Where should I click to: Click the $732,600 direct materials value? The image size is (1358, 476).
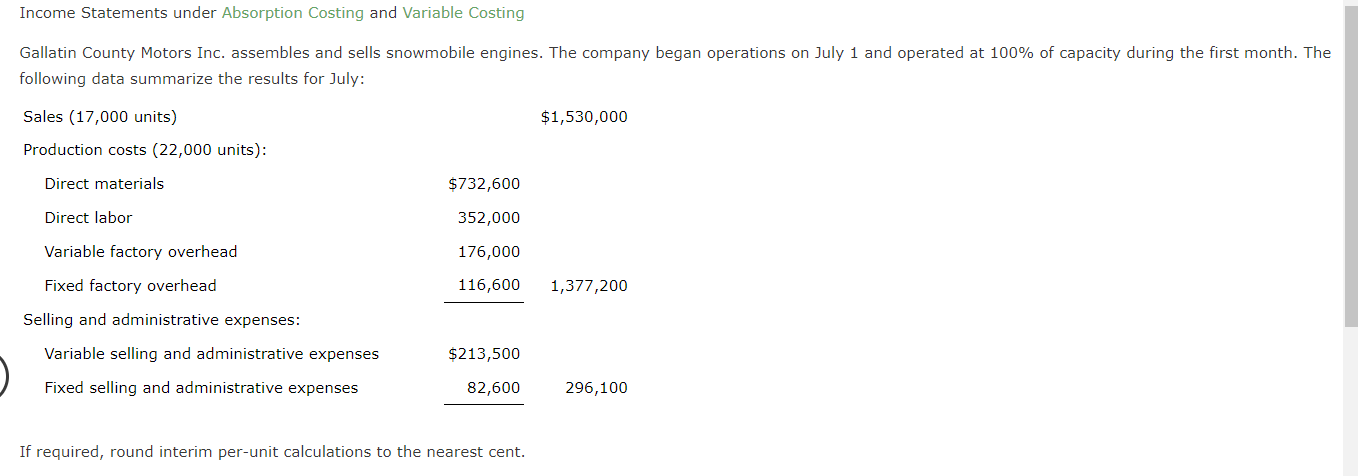coord(484,184)
